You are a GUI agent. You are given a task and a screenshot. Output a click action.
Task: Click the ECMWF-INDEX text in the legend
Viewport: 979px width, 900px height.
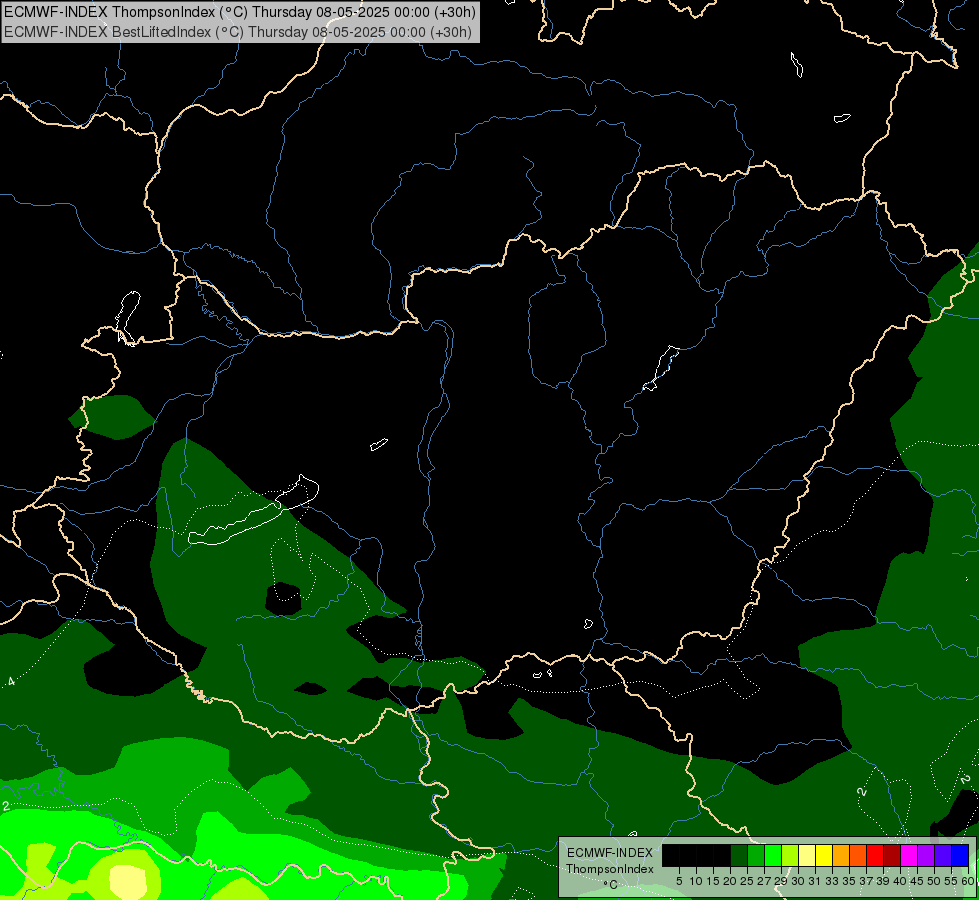[x=610, y=853]
